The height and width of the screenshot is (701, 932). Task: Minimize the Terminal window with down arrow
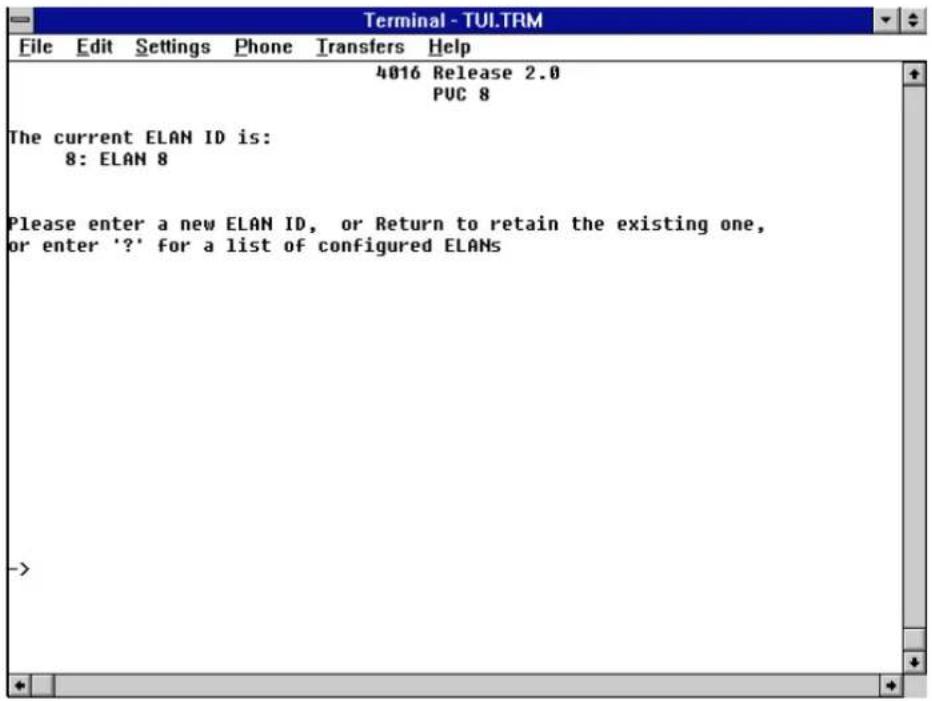click(886, 20)
